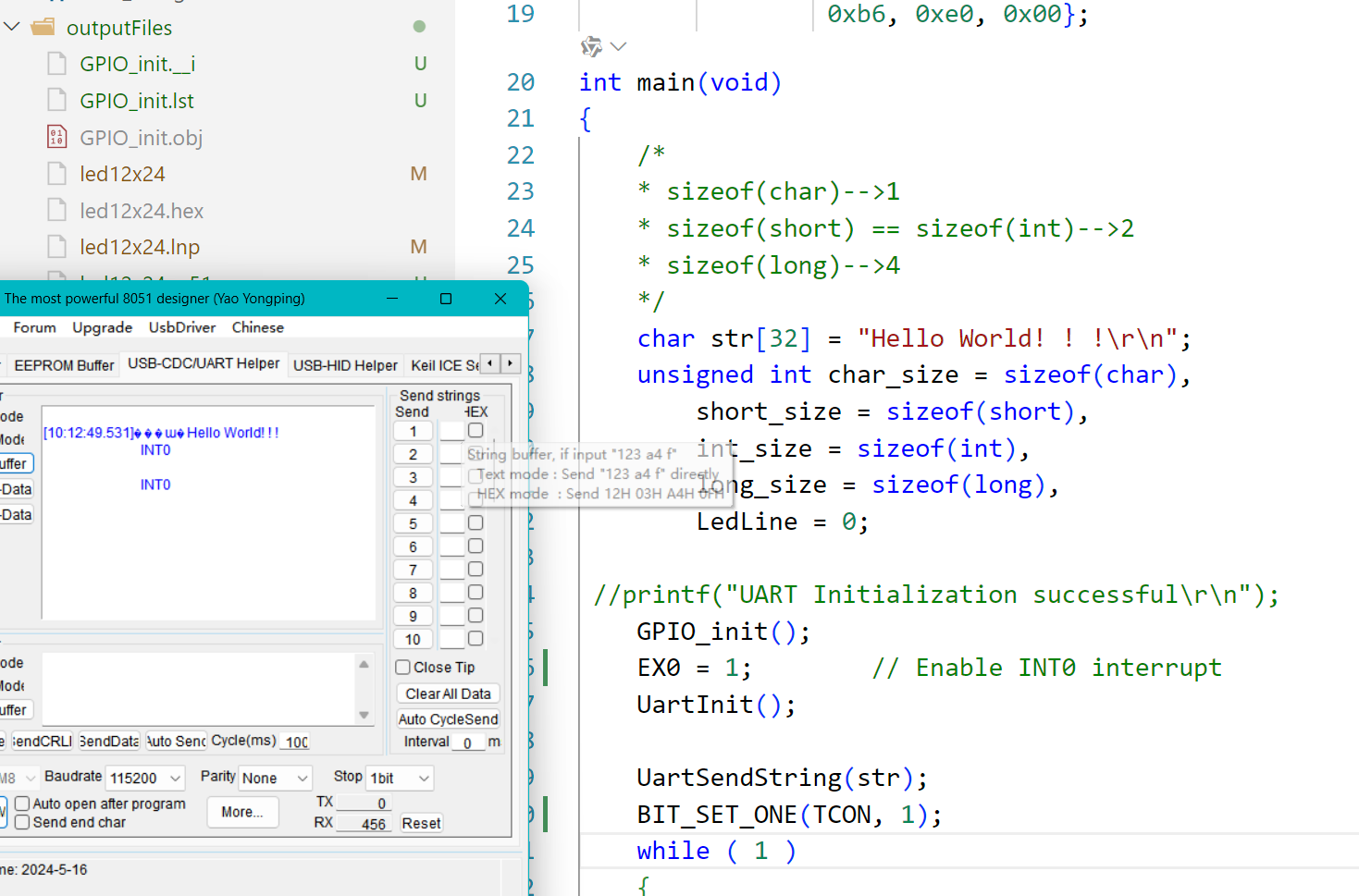Open the Forum menu
The width and height of the screenshot is (1359, 896).
[34, 327]
